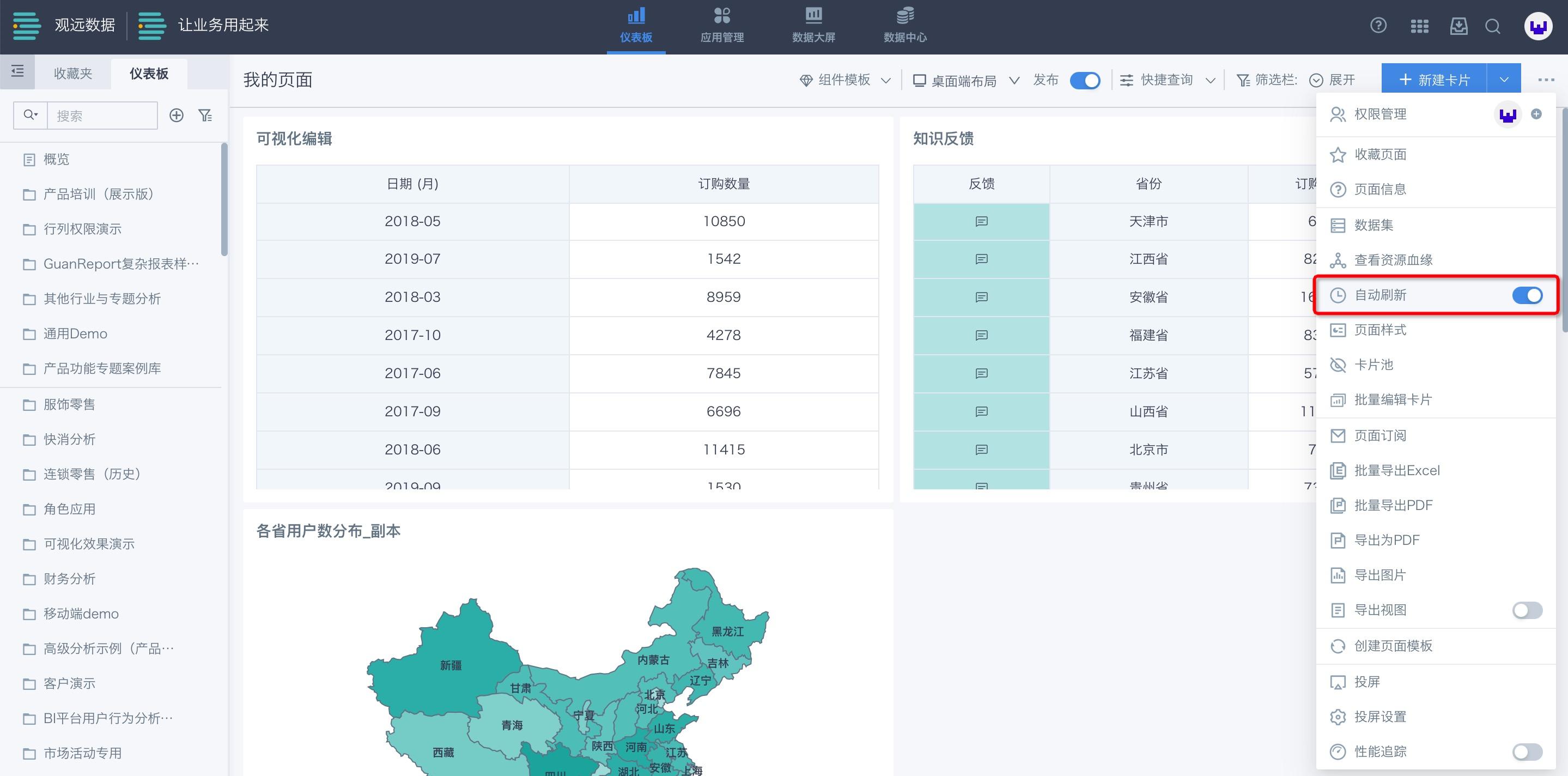This screenshot has height=776, width=1568.
Task: Open 权限管理 in the menu
Action: 1381,114
